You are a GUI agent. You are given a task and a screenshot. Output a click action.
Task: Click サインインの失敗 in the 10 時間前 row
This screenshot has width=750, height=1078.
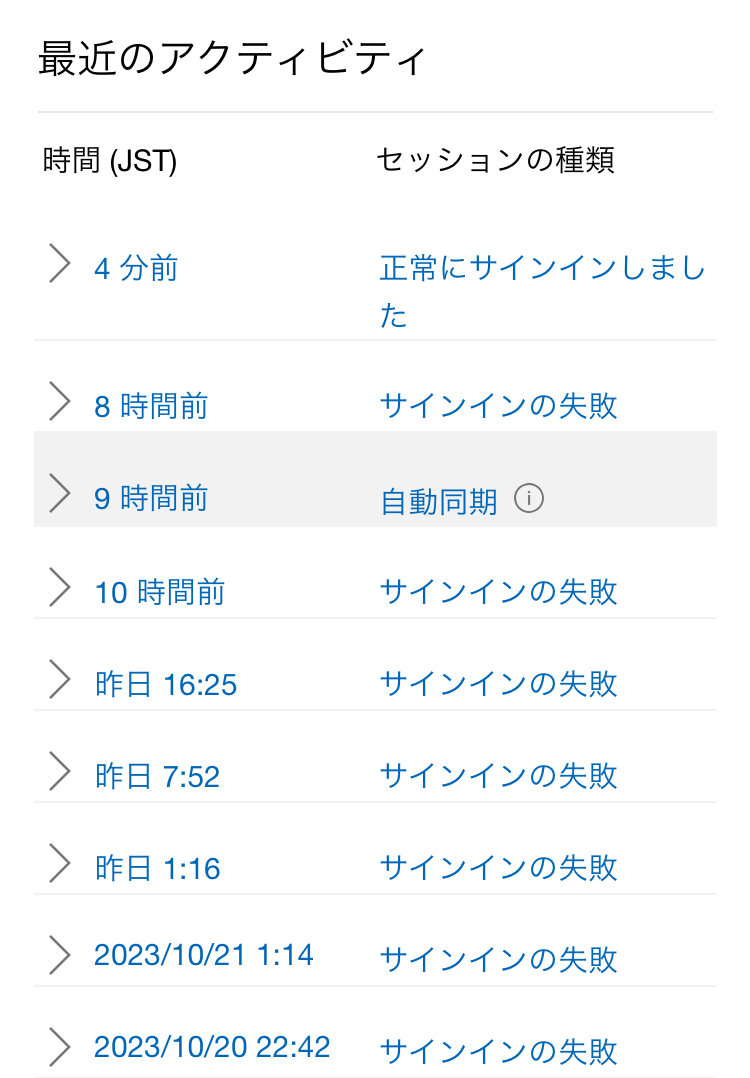499,592
